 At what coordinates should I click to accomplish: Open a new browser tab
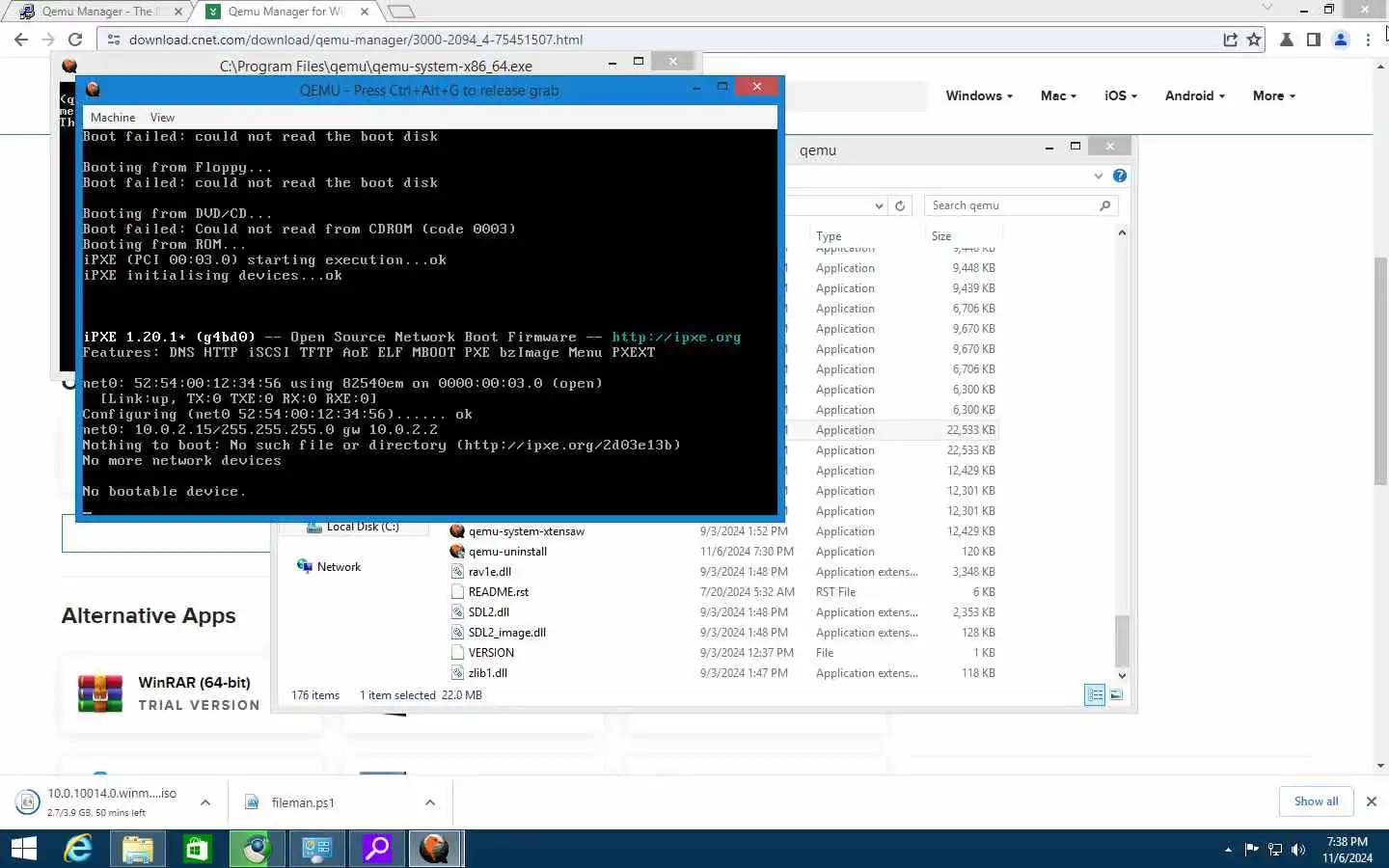[x=401, y=12]
